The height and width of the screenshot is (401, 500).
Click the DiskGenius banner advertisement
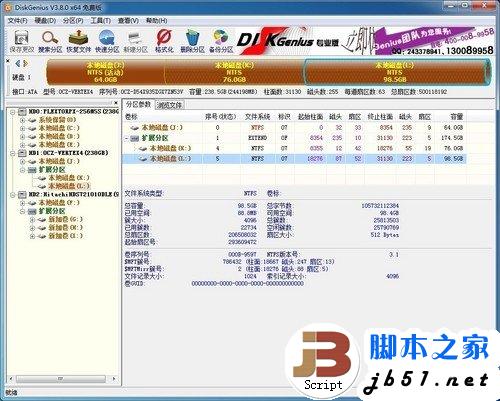click(x=365, y=41)
